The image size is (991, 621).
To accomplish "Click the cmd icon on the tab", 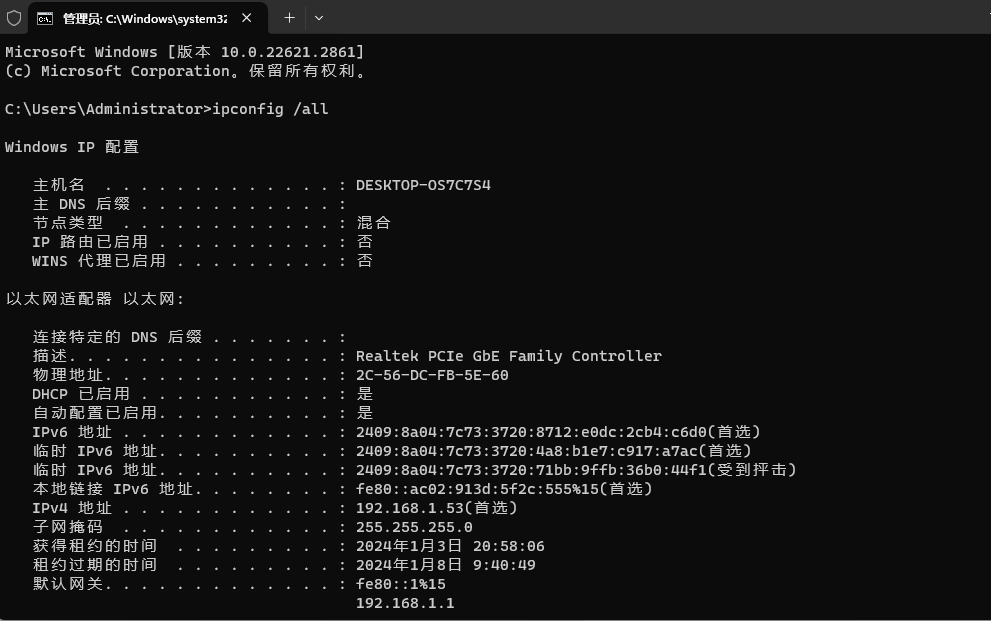I will pos(45,19).
